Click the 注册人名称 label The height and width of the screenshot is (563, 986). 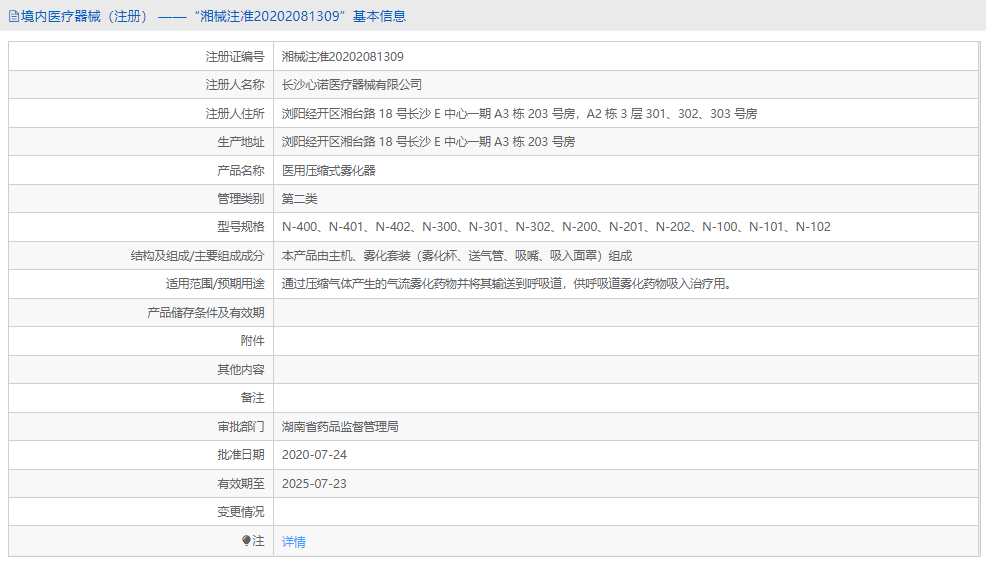click(235, 85)
